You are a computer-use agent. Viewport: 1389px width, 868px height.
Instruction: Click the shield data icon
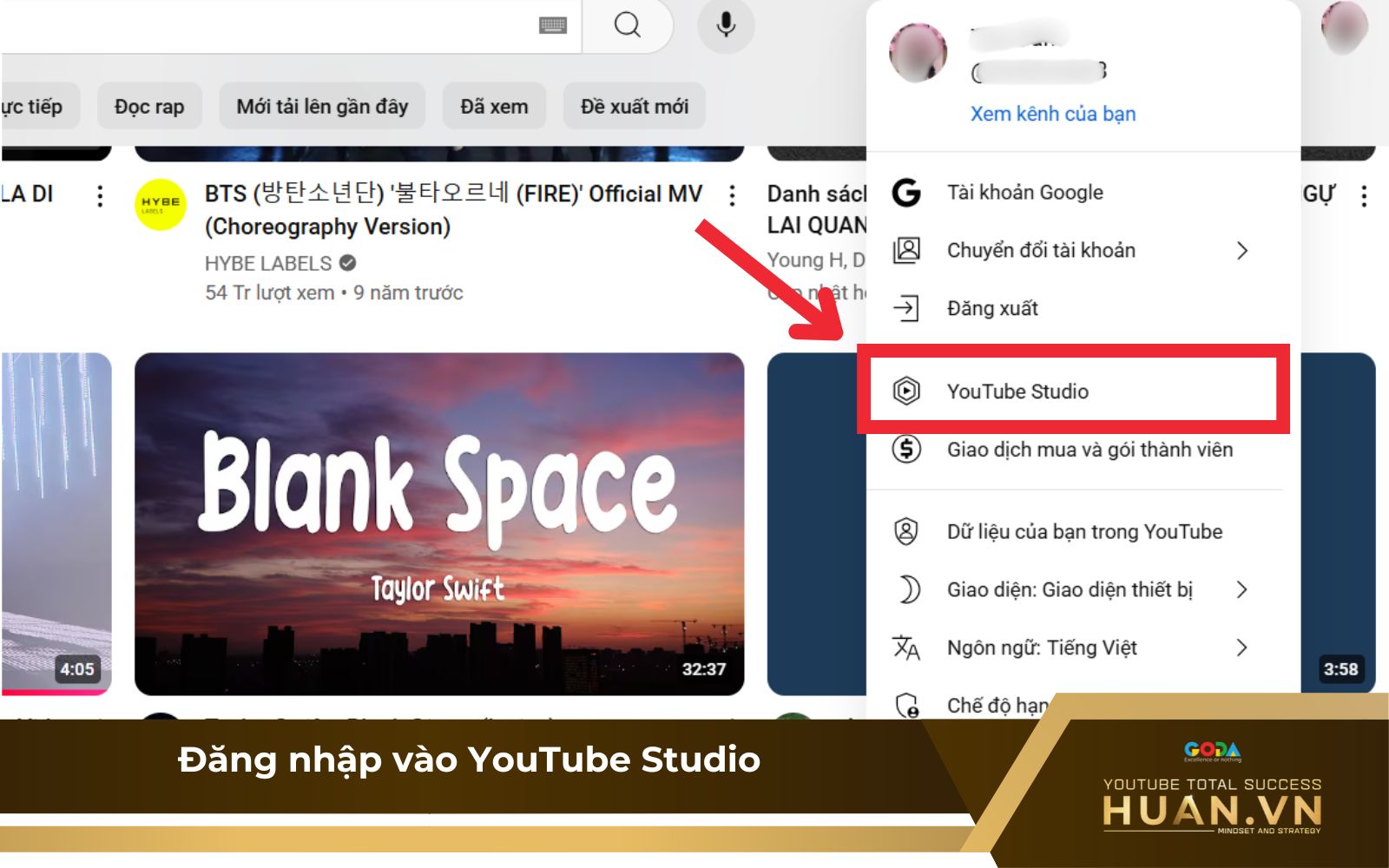click(x=906, y=531)
